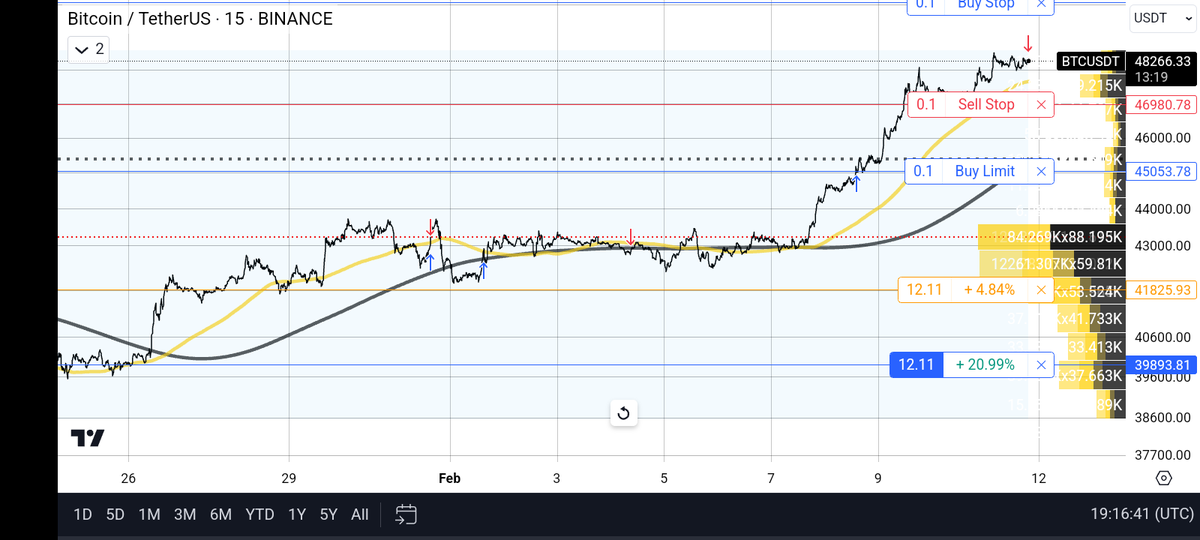Image resolution: width=1200 pixels, height=540 pixels.
Task: Select the 5D time range
Action: click(x=116, y=515)
